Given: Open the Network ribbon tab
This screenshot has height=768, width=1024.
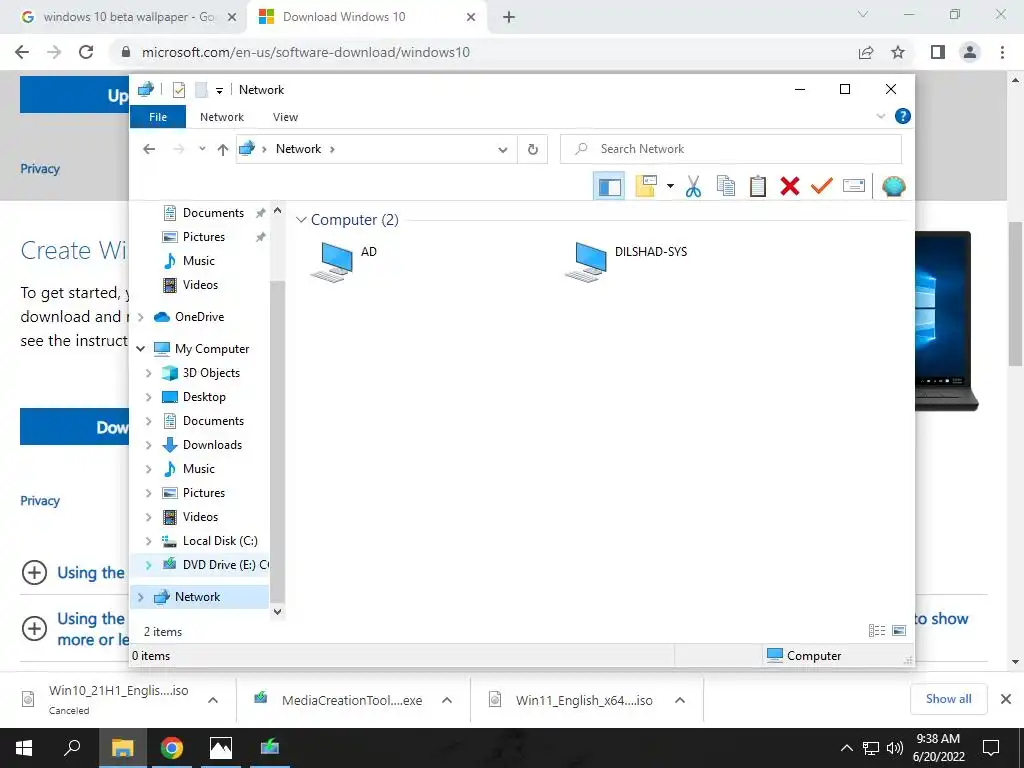Looking at the screenshot, I should point(222,117).
